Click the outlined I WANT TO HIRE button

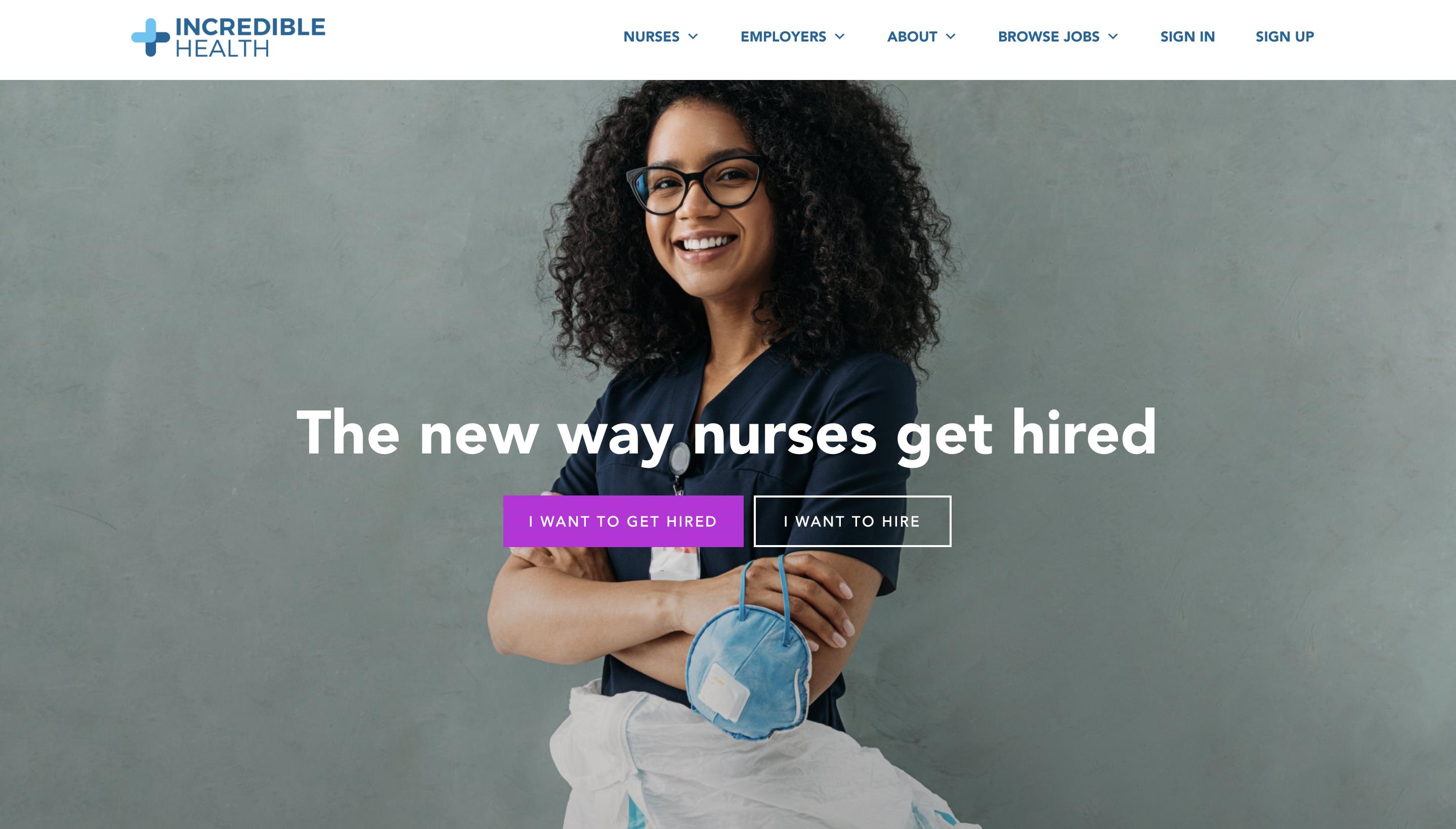coord(852,521)
